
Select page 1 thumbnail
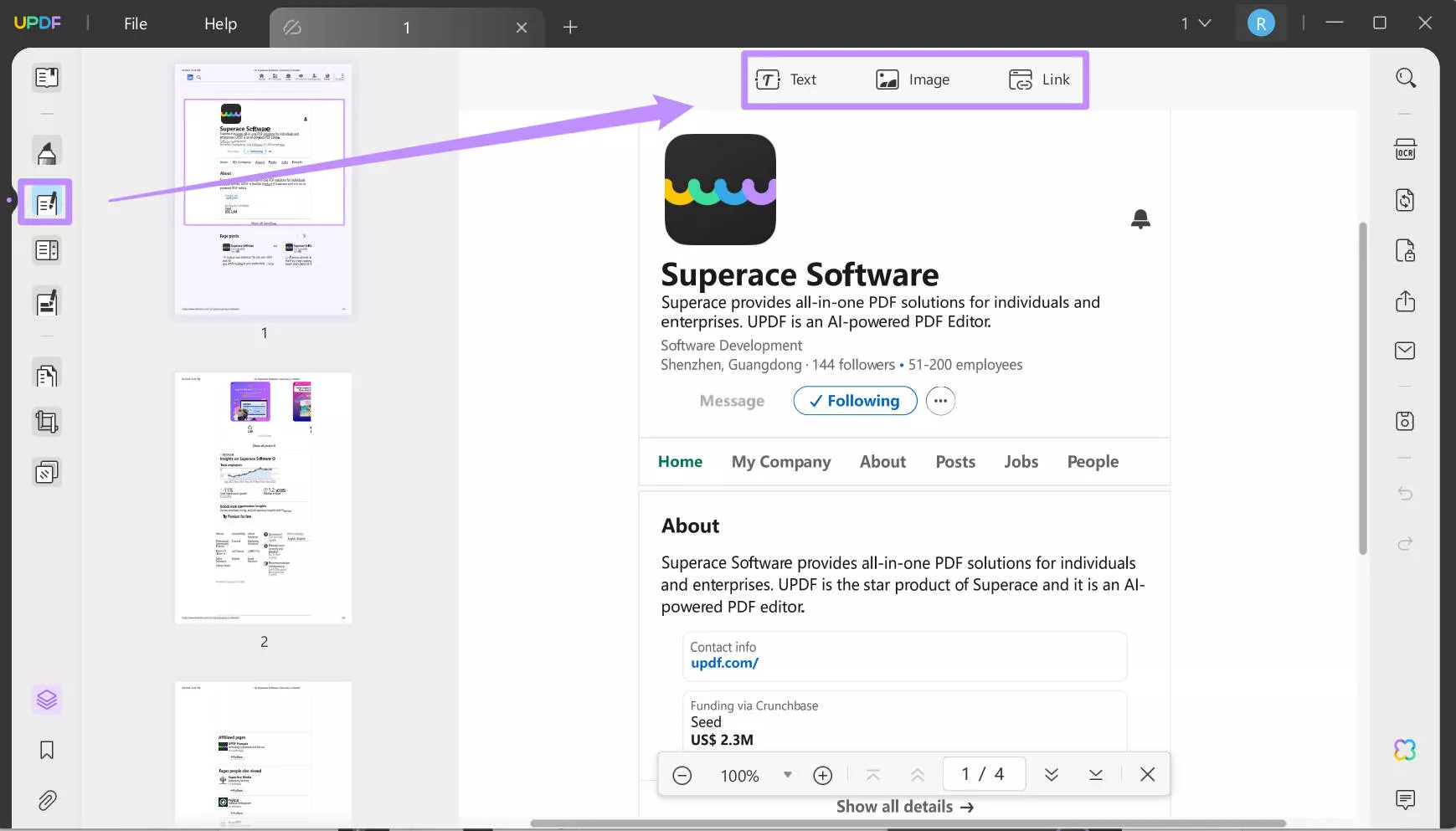point(264,189)
